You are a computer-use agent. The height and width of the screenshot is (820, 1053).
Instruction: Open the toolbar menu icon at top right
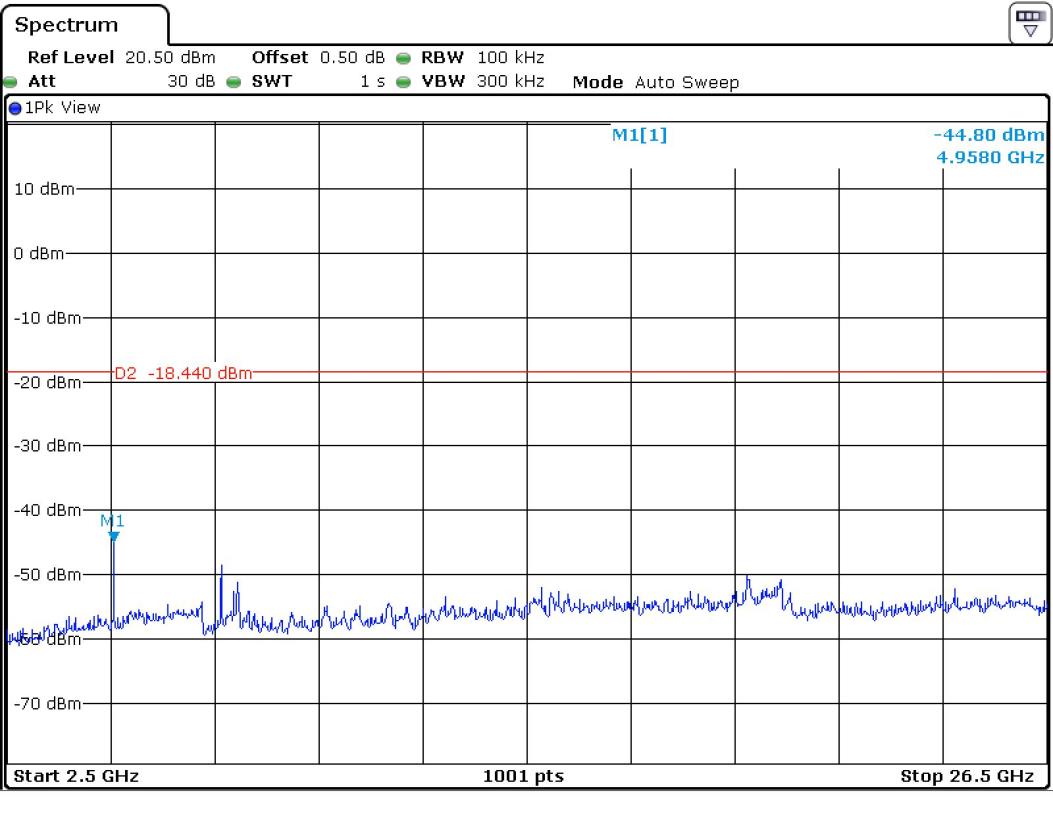(x=1029, y=24)
